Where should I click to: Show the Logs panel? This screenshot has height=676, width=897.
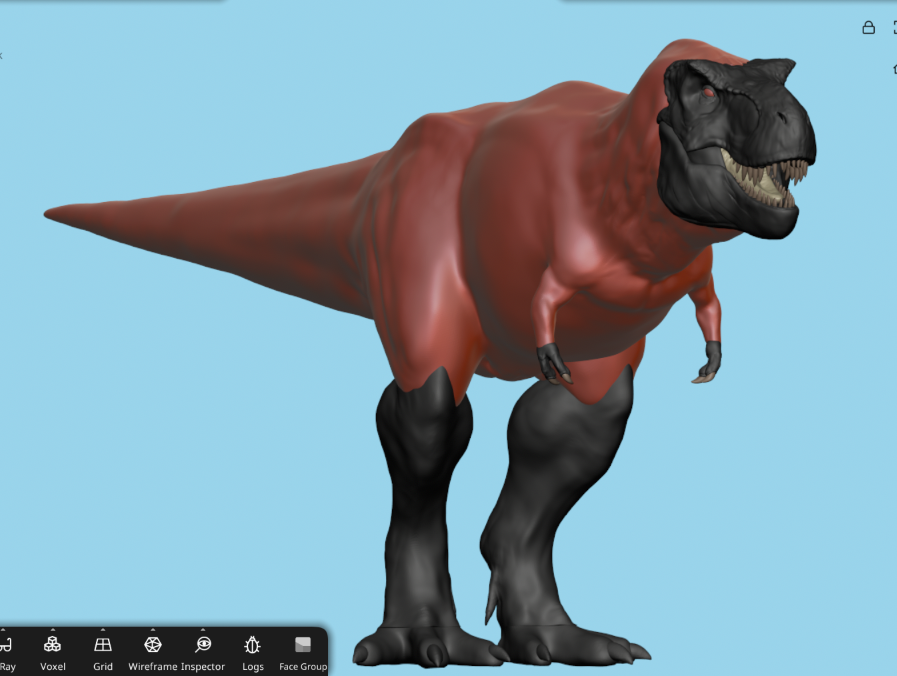point(252,652)
